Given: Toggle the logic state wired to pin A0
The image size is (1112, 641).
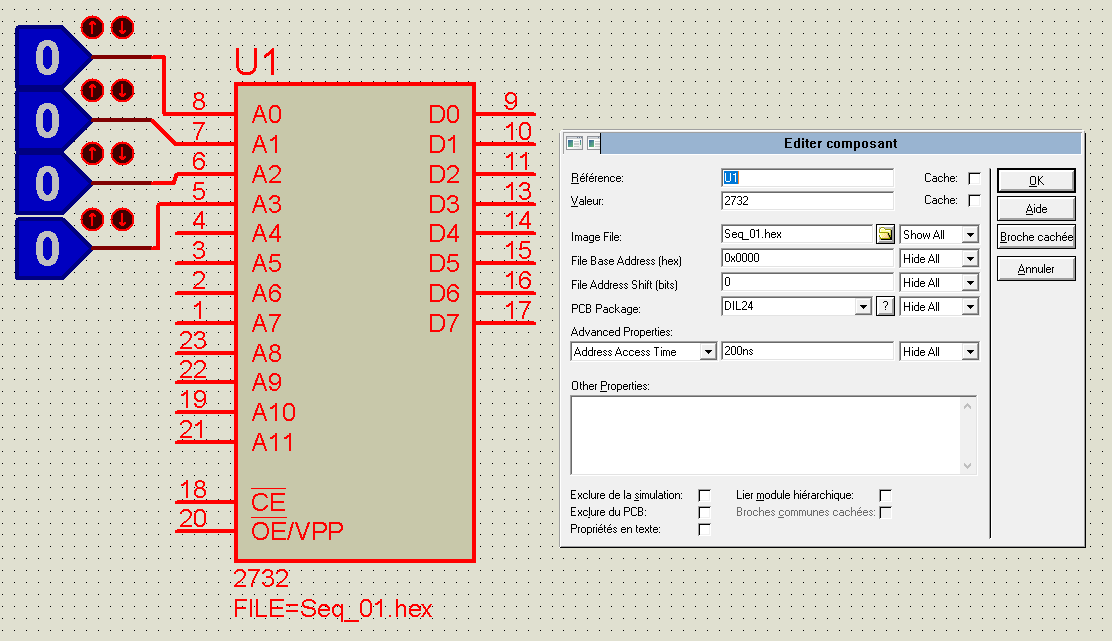Looking at the screenshot, I should click(48, 58).
